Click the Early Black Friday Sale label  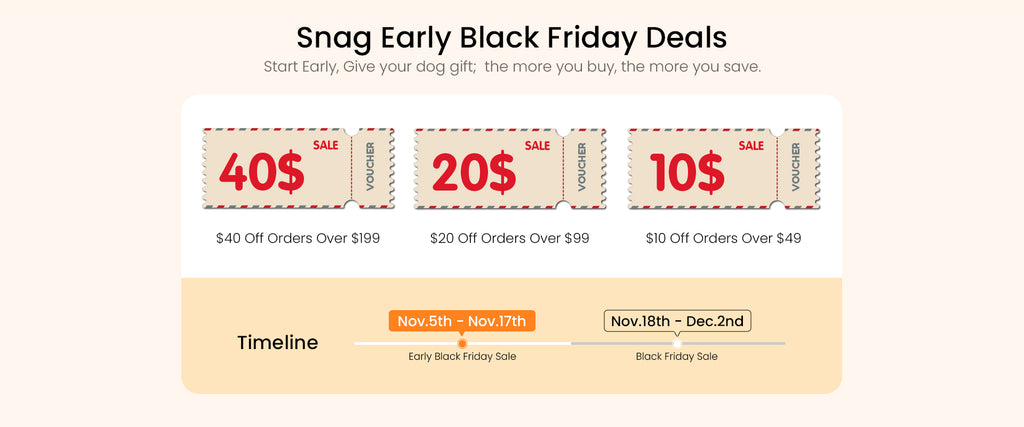pos(462,356)
